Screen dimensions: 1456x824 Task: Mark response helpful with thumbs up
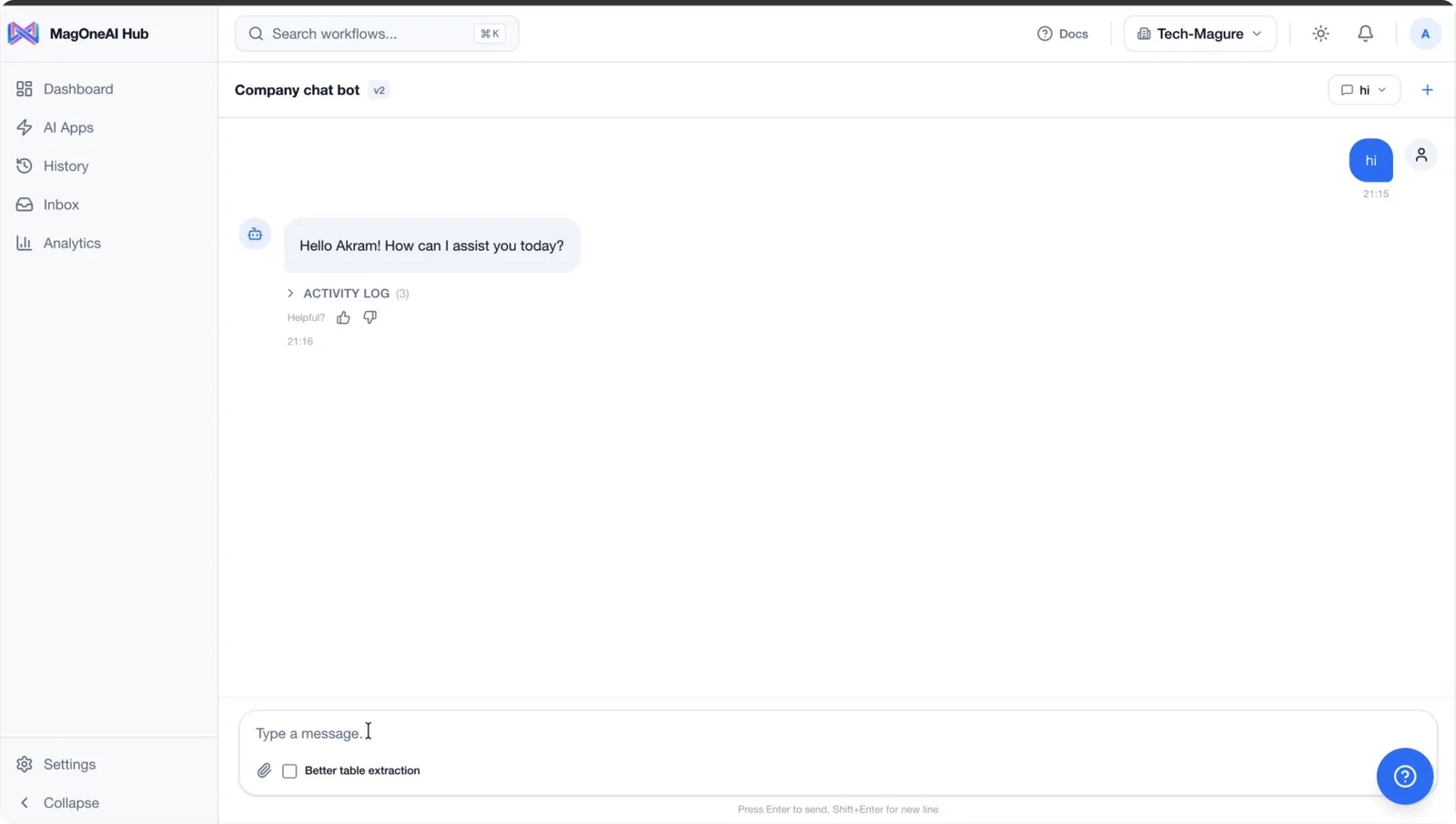coord(343,317)
